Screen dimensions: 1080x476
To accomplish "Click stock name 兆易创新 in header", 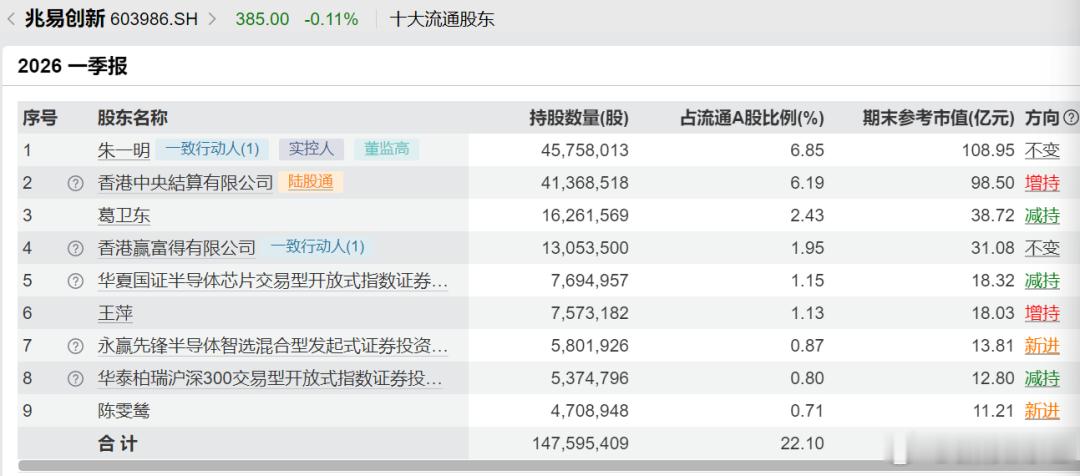I will [65, 19].
